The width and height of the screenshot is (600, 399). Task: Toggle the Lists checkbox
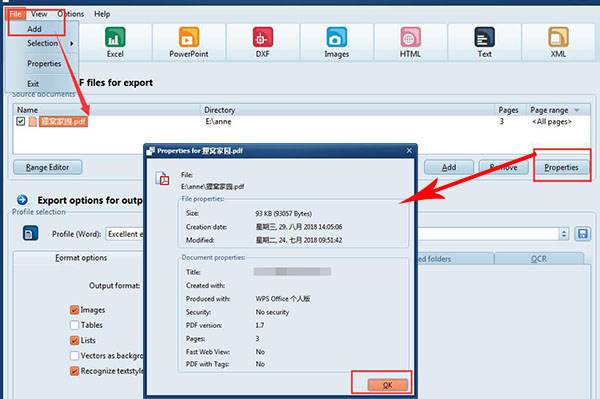click(x=74, y=340)
